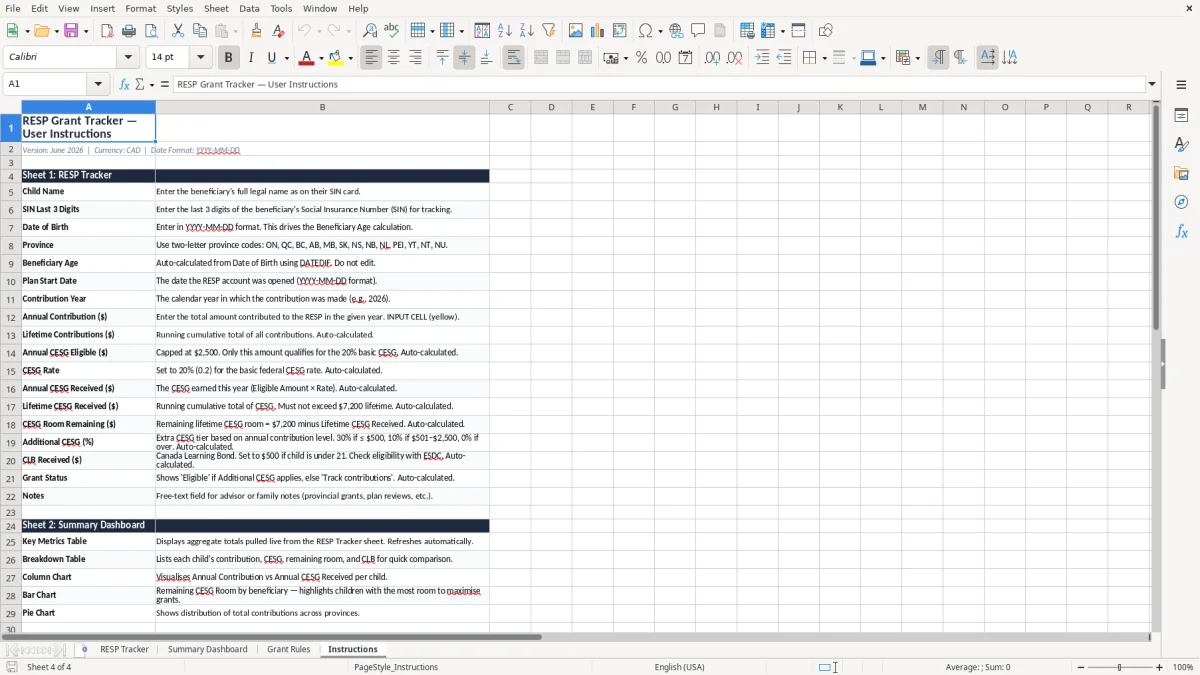
Task: Switch to the Grant Rules sheet tab
Action: pos(288,649)
